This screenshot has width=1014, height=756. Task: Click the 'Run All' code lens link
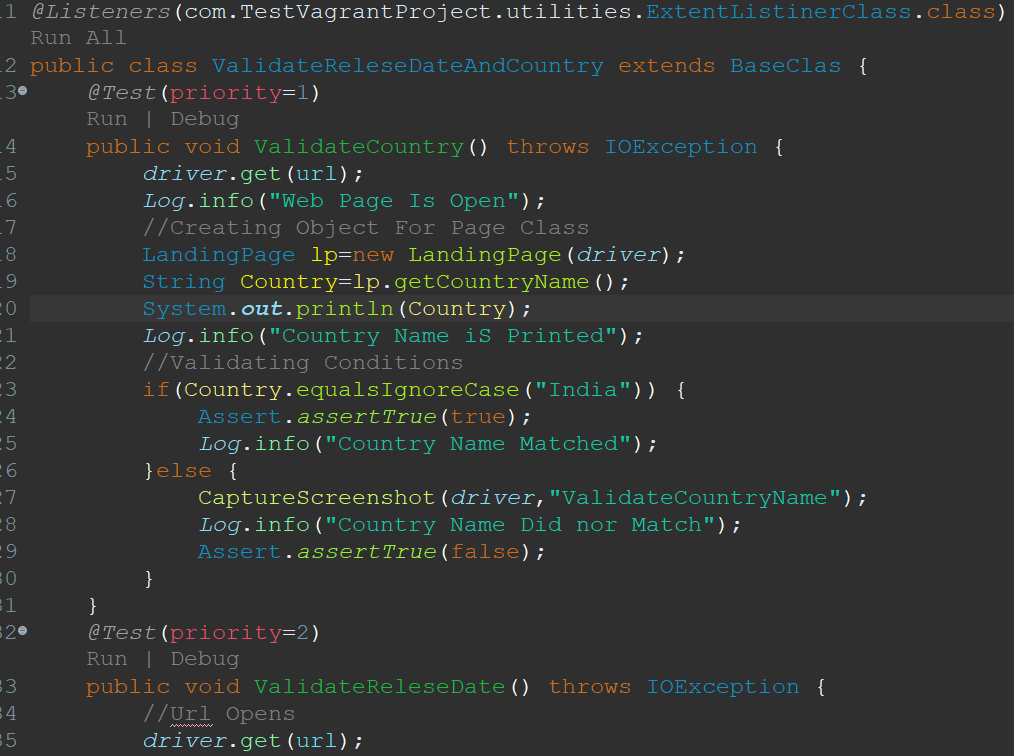78,38
